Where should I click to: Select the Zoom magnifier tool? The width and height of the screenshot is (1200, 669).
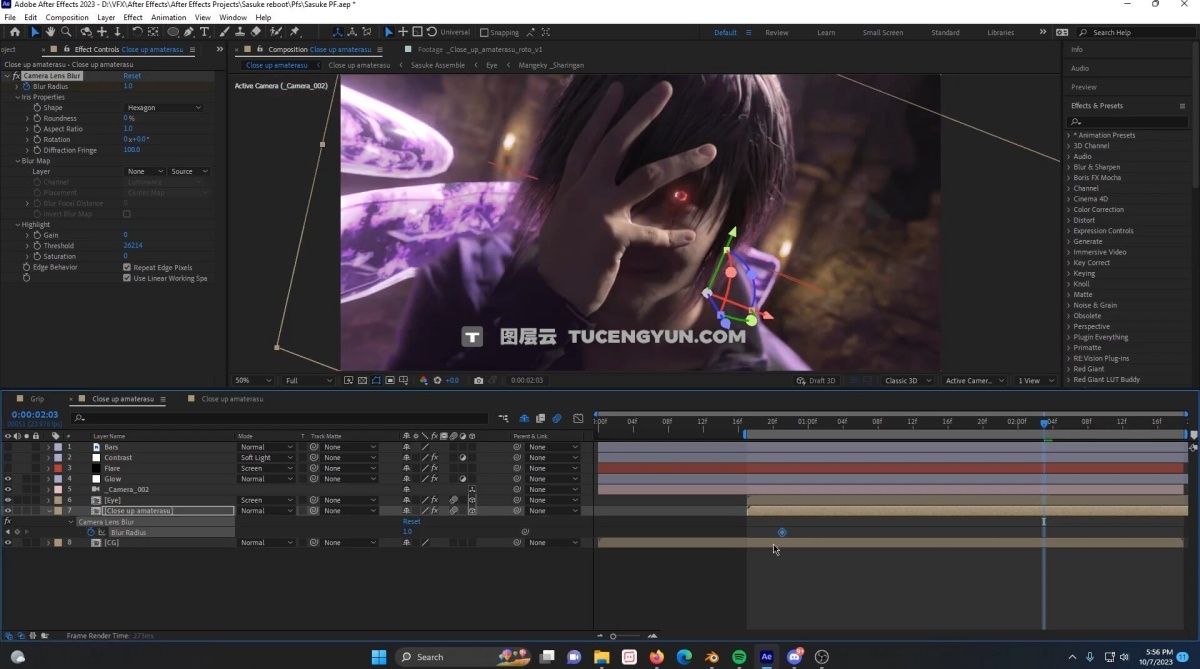(x=66, y=32)
